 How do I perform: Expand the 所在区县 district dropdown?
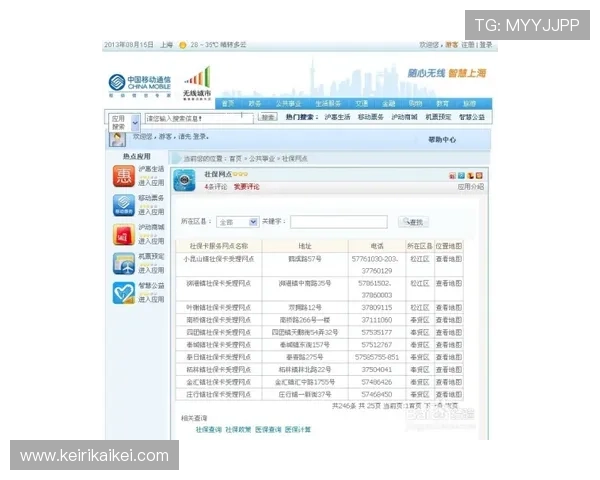tap(237, 222)
